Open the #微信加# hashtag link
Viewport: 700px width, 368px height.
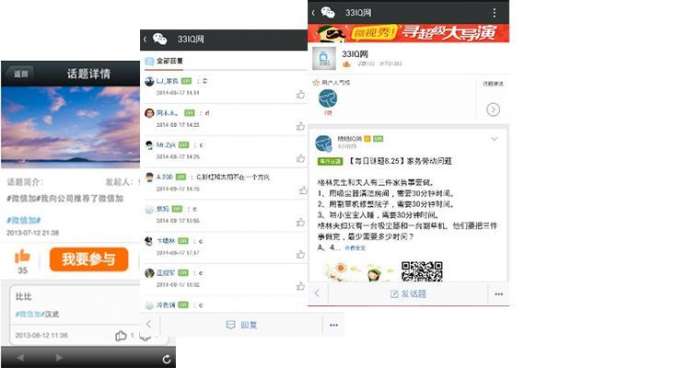[x=24, y=220]
